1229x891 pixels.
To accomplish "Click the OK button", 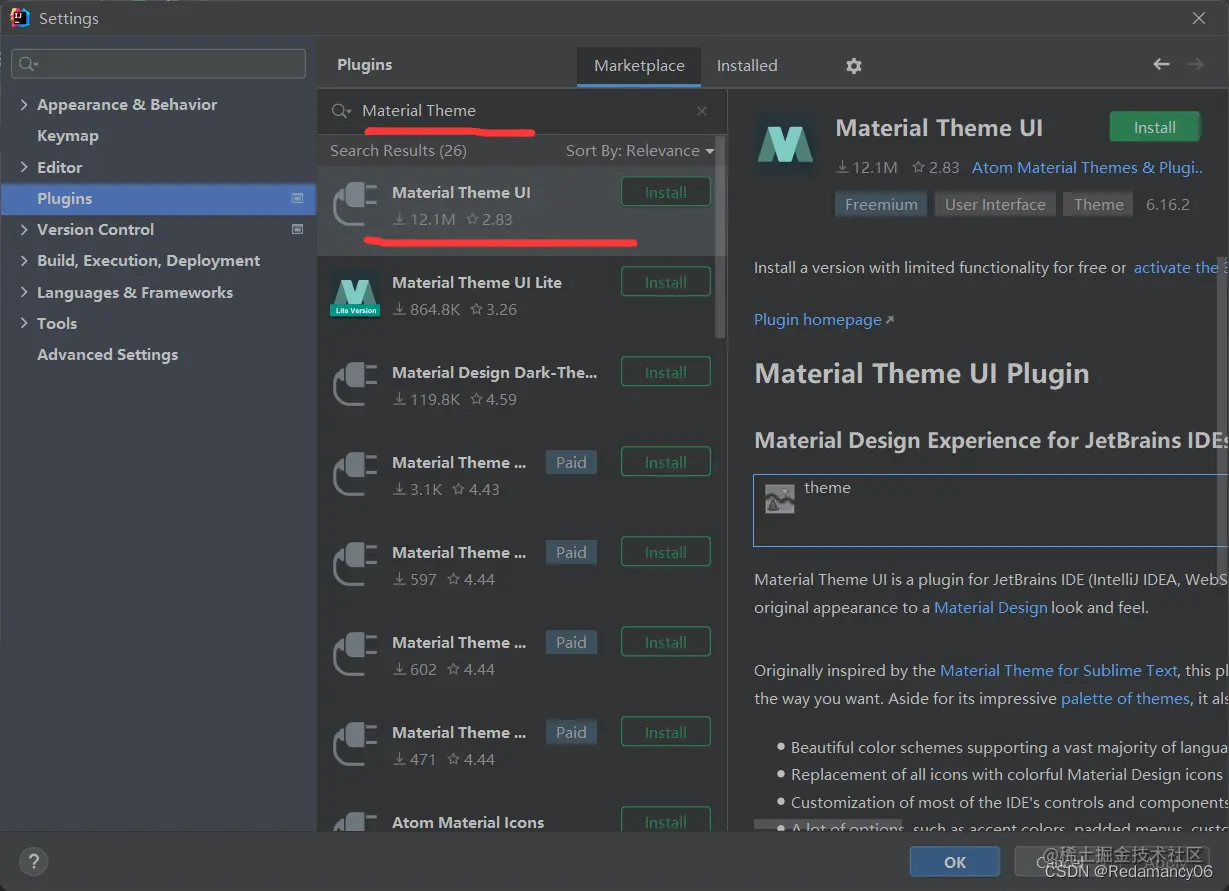I will point(955,862).
